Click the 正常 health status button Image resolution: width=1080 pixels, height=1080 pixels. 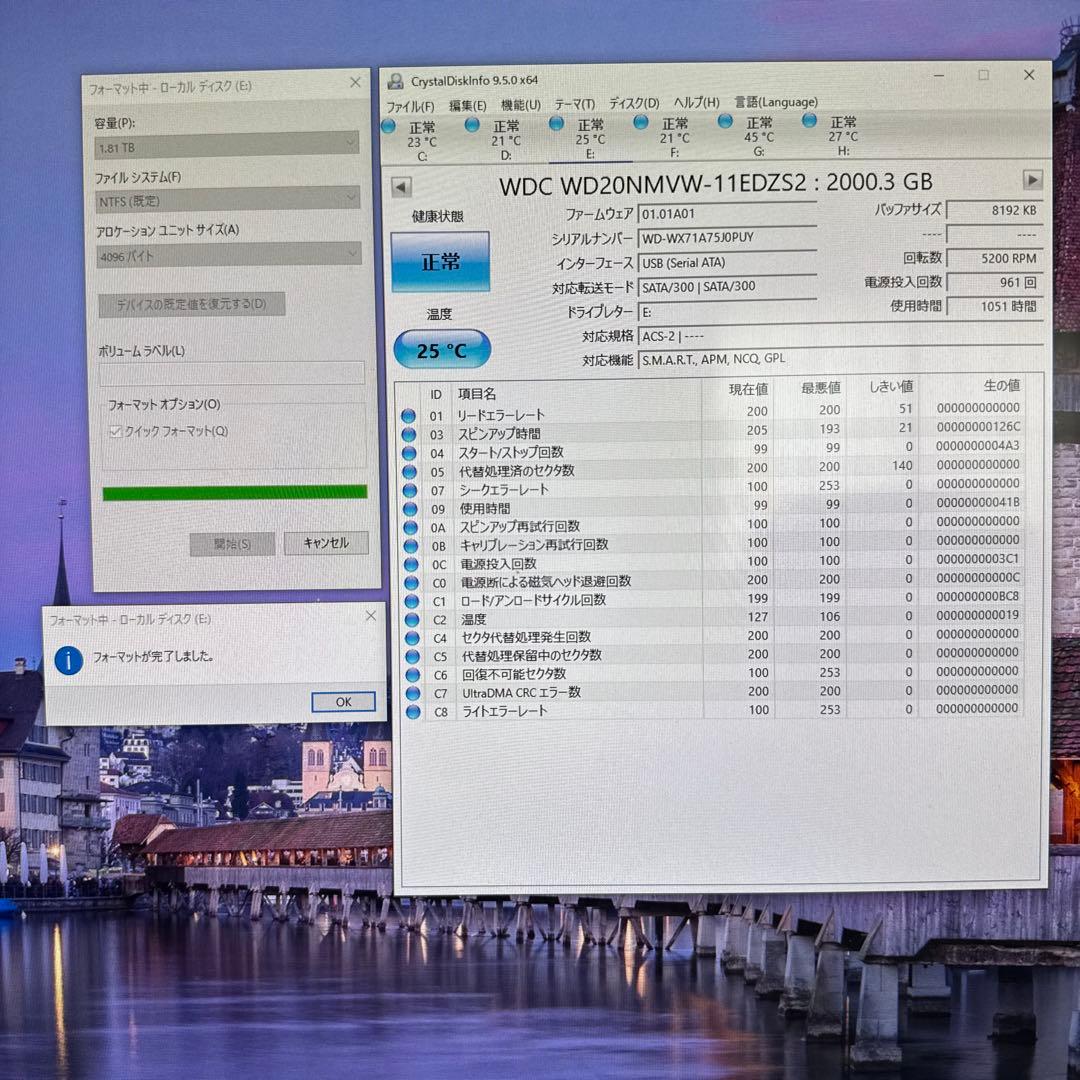click(x=440, y=262)
